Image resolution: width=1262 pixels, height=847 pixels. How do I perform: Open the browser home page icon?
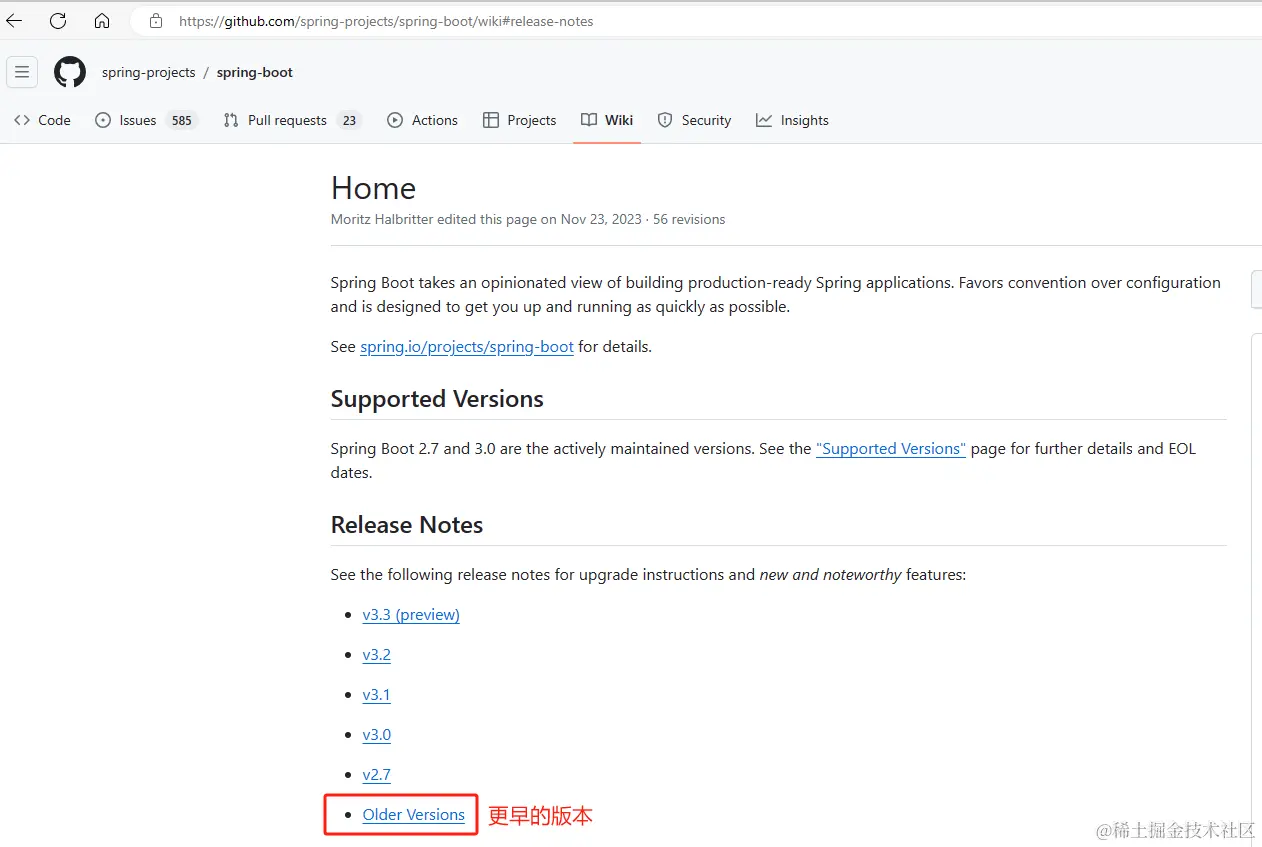(102, 20)
